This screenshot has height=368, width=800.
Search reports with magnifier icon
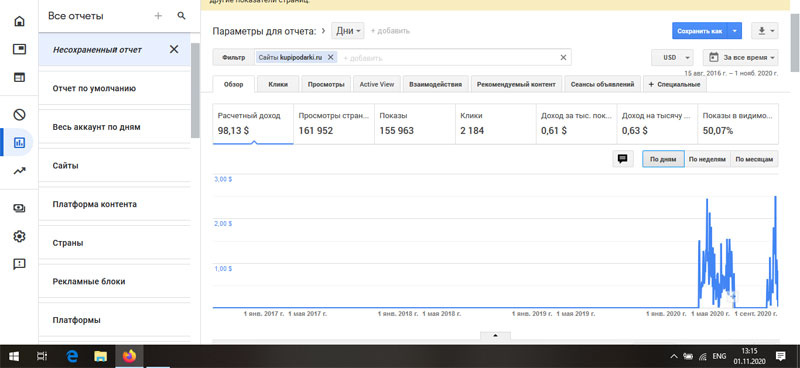click(181, 16)
